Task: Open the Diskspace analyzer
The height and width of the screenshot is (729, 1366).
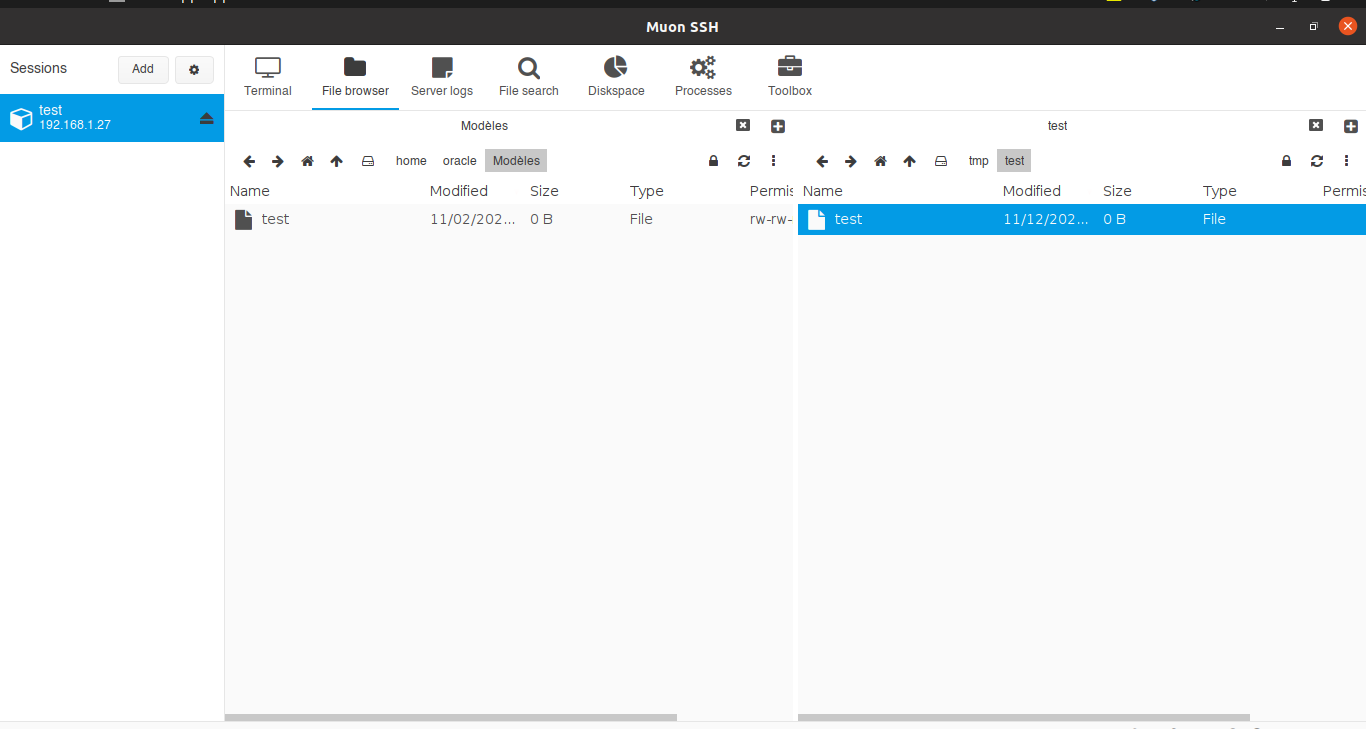Action: tap(615, 75)
